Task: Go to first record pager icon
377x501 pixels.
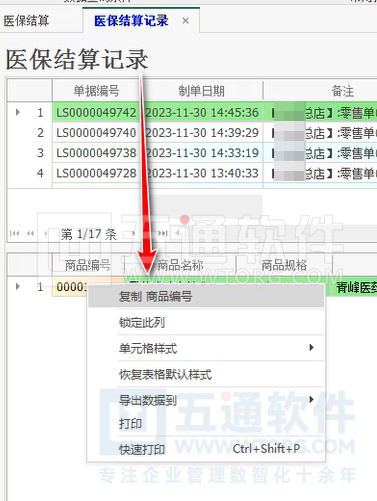Action: (x=14, y=234)
